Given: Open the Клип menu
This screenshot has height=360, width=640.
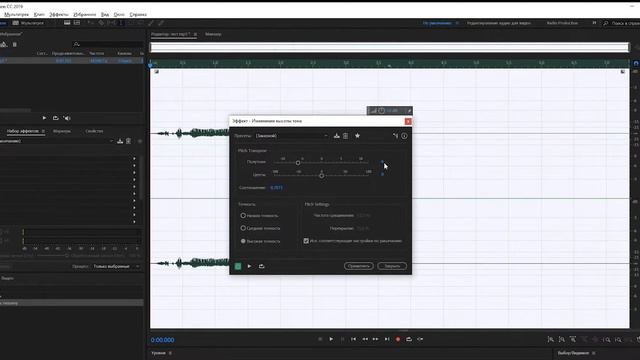Looking at the screenshot, I should [x=39, y=14].
